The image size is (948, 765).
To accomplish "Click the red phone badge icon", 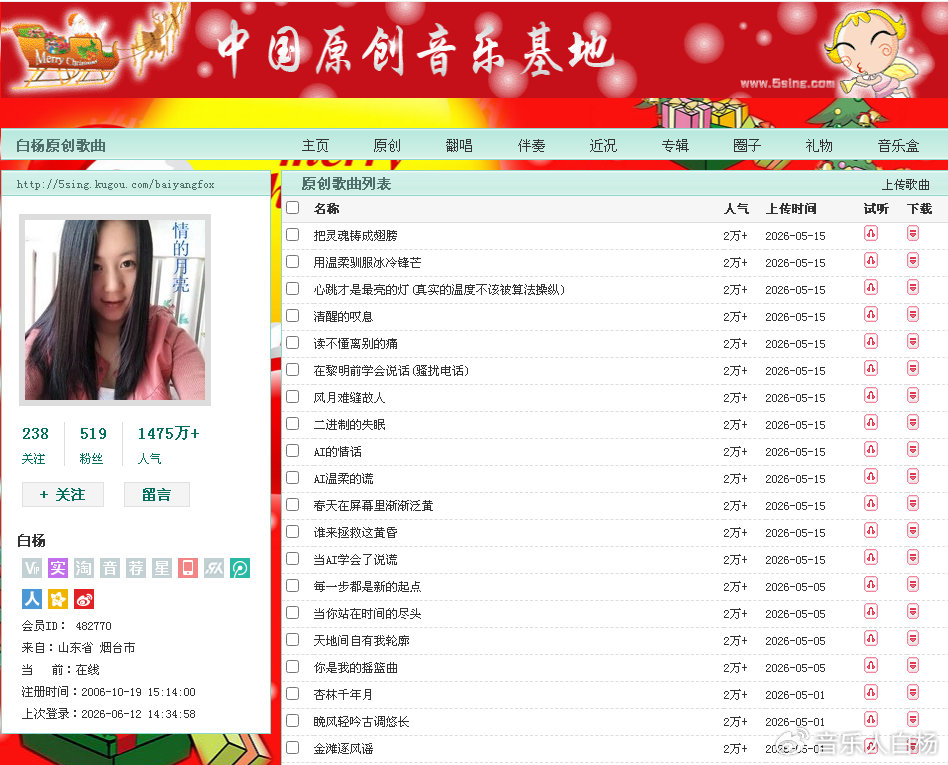I will point(188,568).
